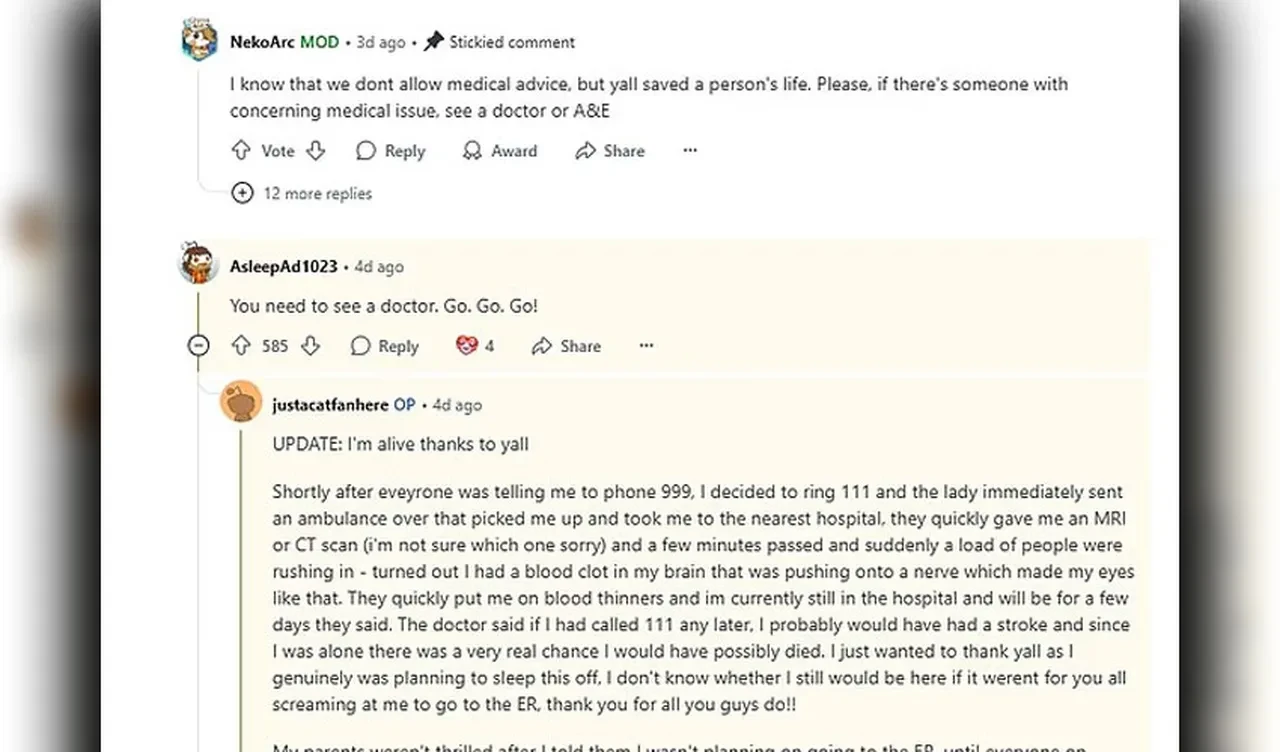Downvote AsleepAd1023's comment
The height and width of the screenshot is (752, 1280).
(x=311, y=346)
